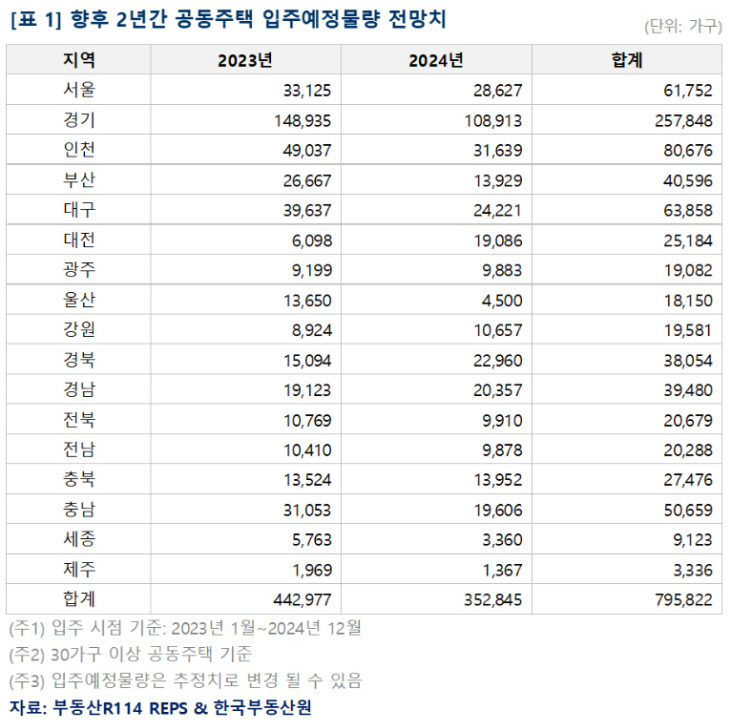This screenshot has height=728, width=730.
Task: Click Seoul total value 61,752
Action: tap(688, 90)
